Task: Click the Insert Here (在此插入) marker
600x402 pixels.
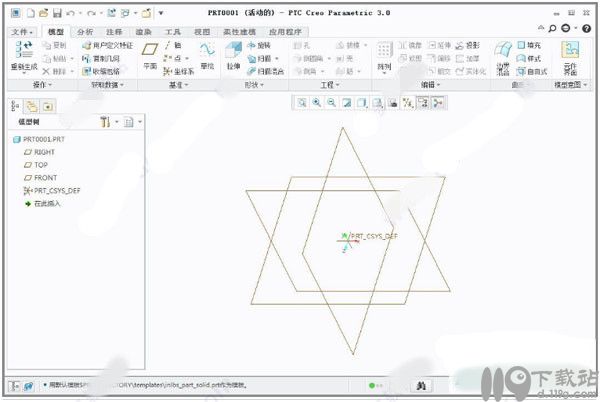Action: 43,203
